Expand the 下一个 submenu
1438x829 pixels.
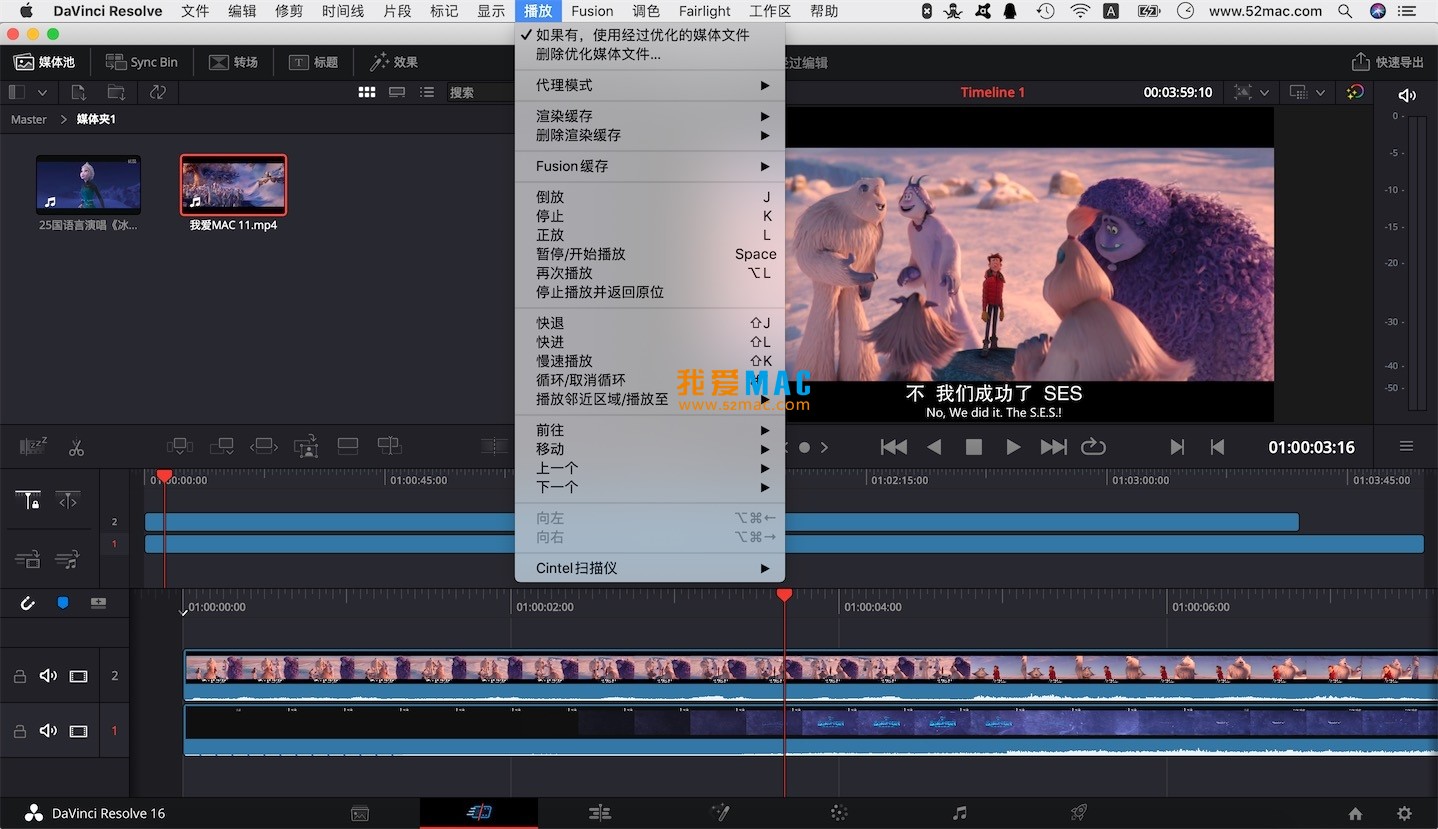650,487
